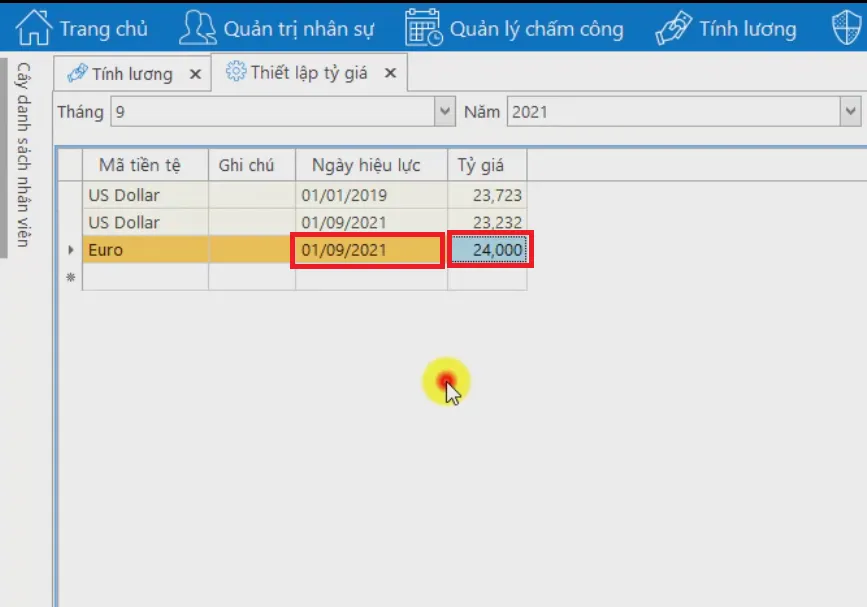Close the Thiết lập tỷ giá tab
Screen dimensions: 867x607
pos(390,73)
